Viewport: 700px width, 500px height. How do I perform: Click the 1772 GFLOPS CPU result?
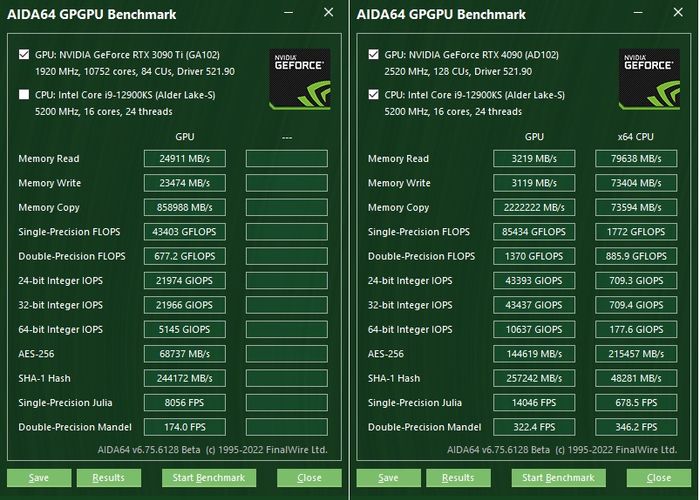[x=636, y=232]
